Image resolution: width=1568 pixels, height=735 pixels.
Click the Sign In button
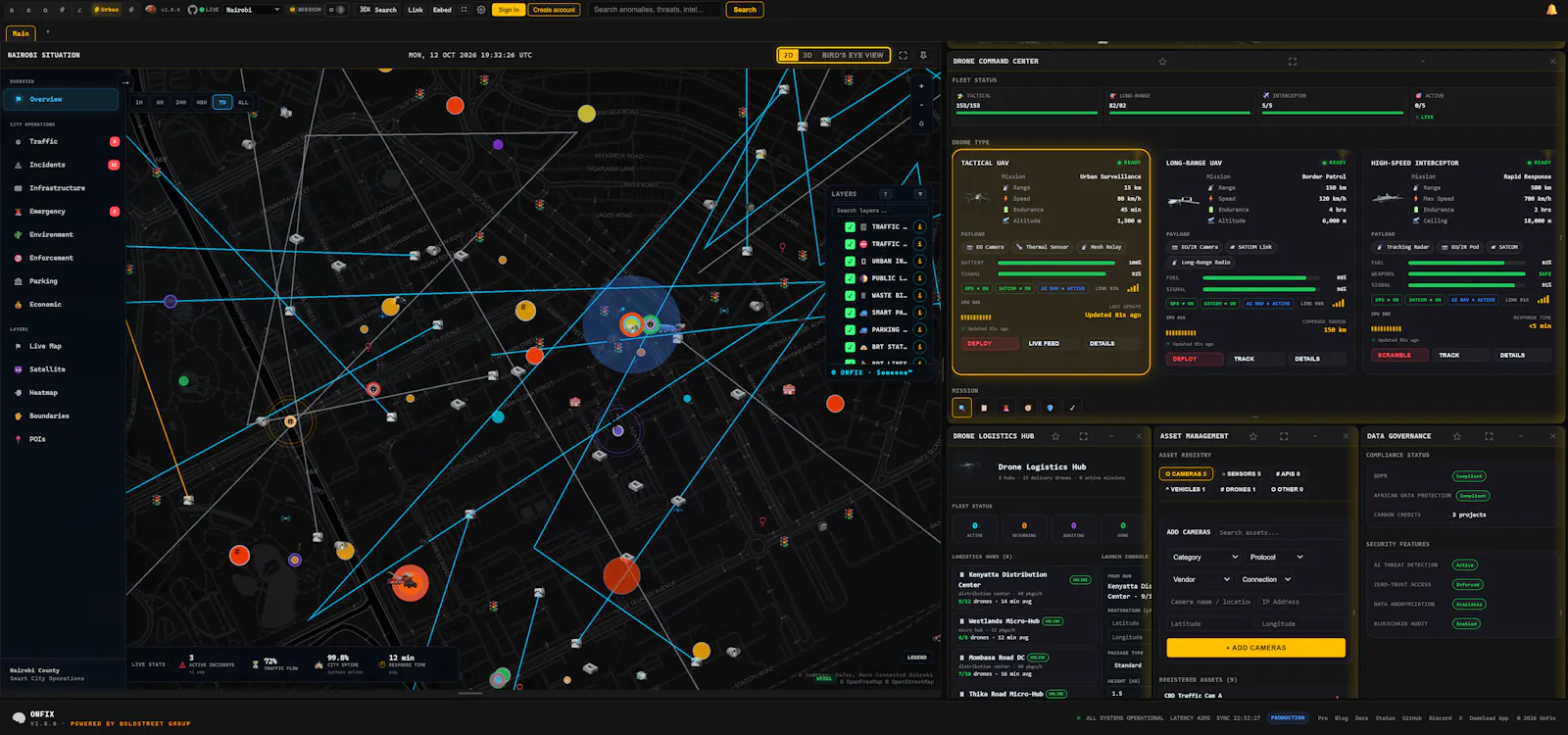point(509,10)
